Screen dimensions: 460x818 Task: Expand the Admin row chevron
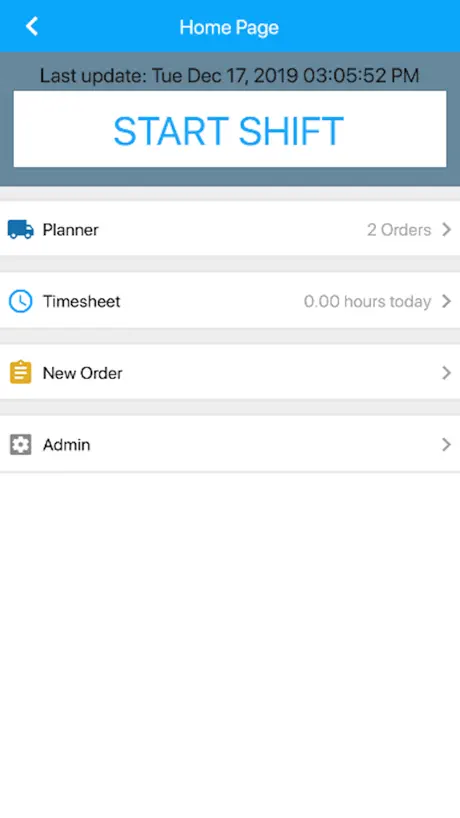(446, 444)
